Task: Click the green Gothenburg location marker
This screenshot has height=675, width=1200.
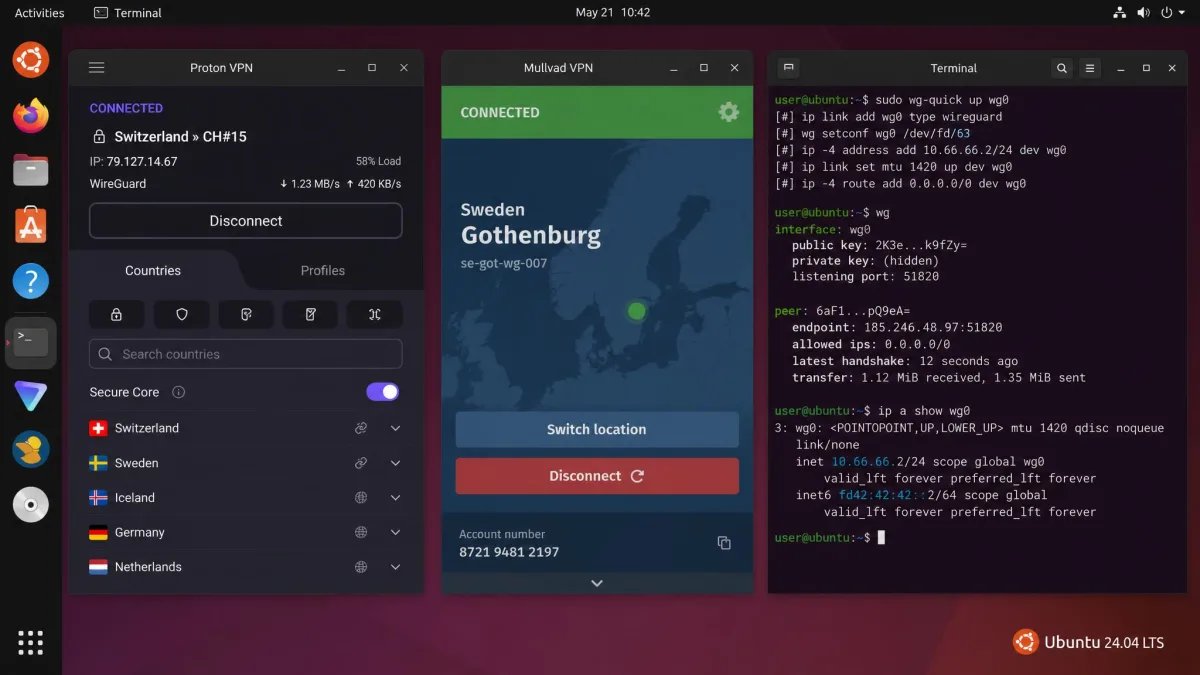Action: 637,311
